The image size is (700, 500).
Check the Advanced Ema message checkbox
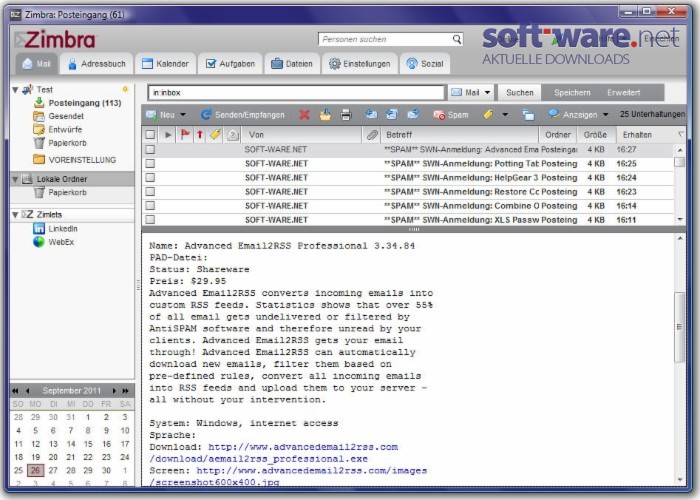point(150,150)
